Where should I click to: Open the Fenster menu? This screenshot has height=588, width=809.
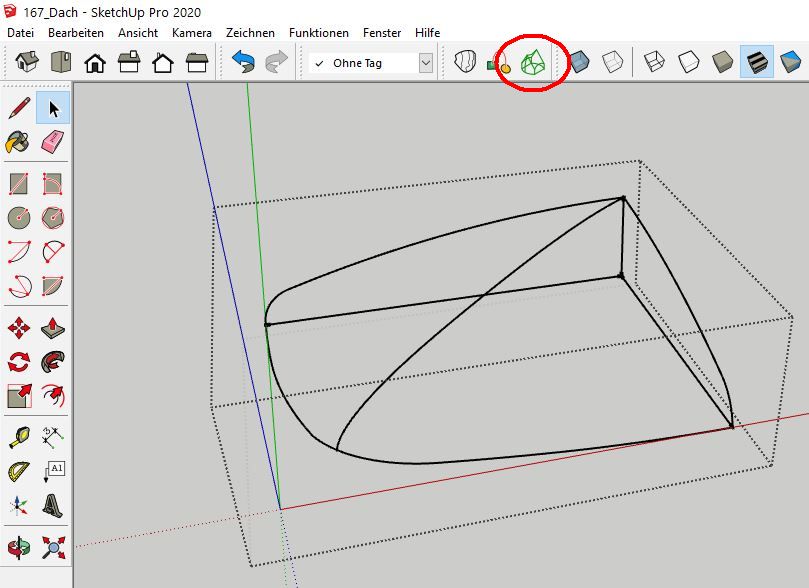click(382, 33)
